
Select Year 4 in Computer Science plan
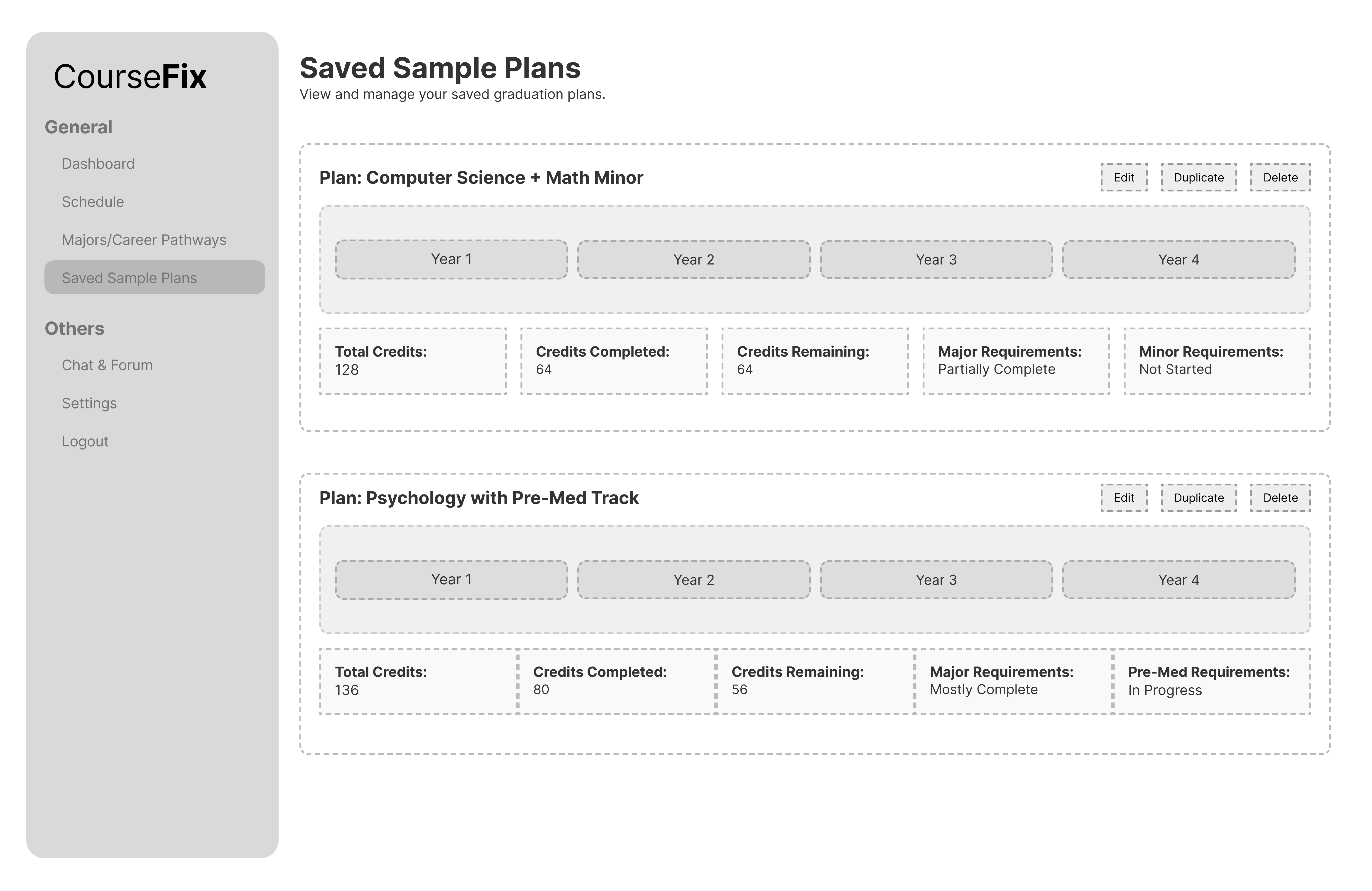click(x=1179, y=259)
